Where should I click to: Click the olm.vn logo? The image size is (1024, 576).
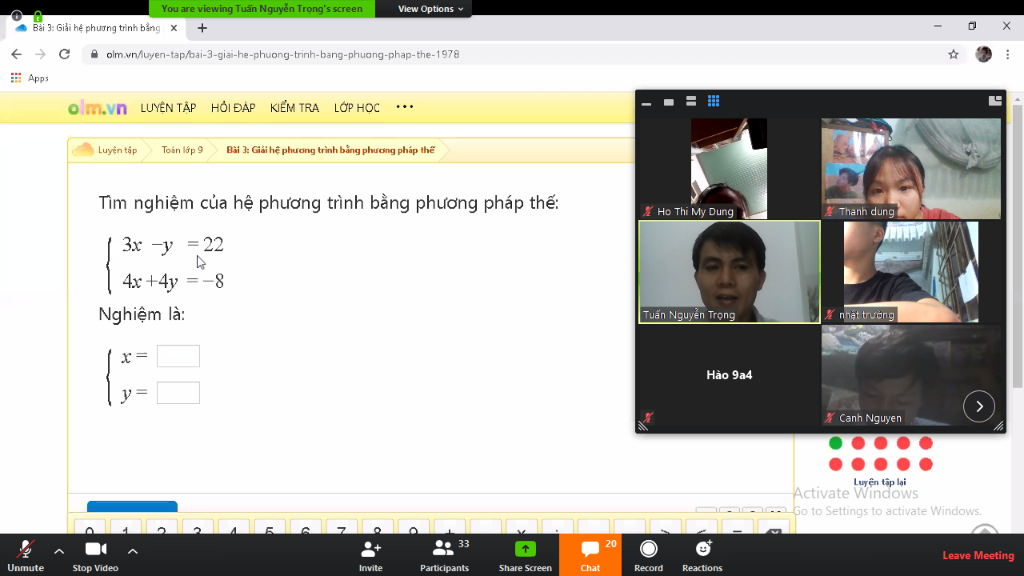click(x=97, y=108)
